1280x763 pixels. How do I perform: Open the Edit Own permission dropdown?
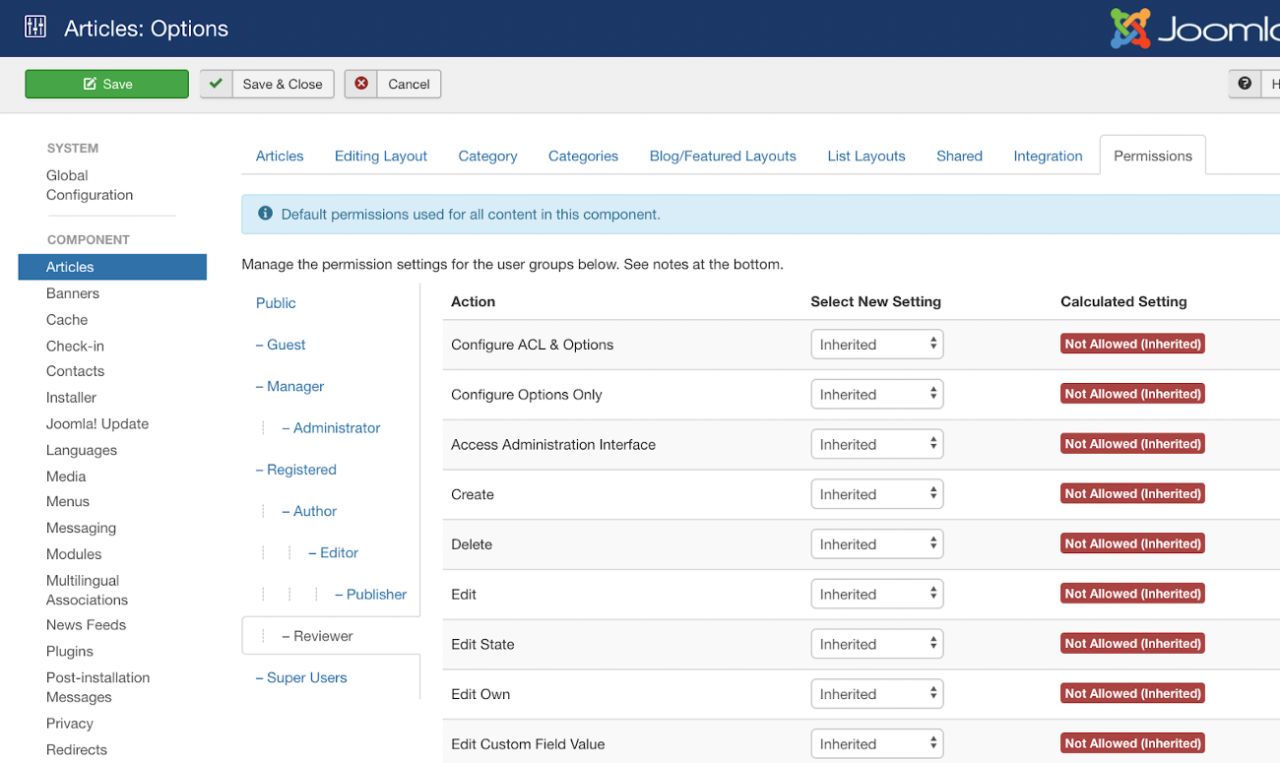[x=877, y=694]
